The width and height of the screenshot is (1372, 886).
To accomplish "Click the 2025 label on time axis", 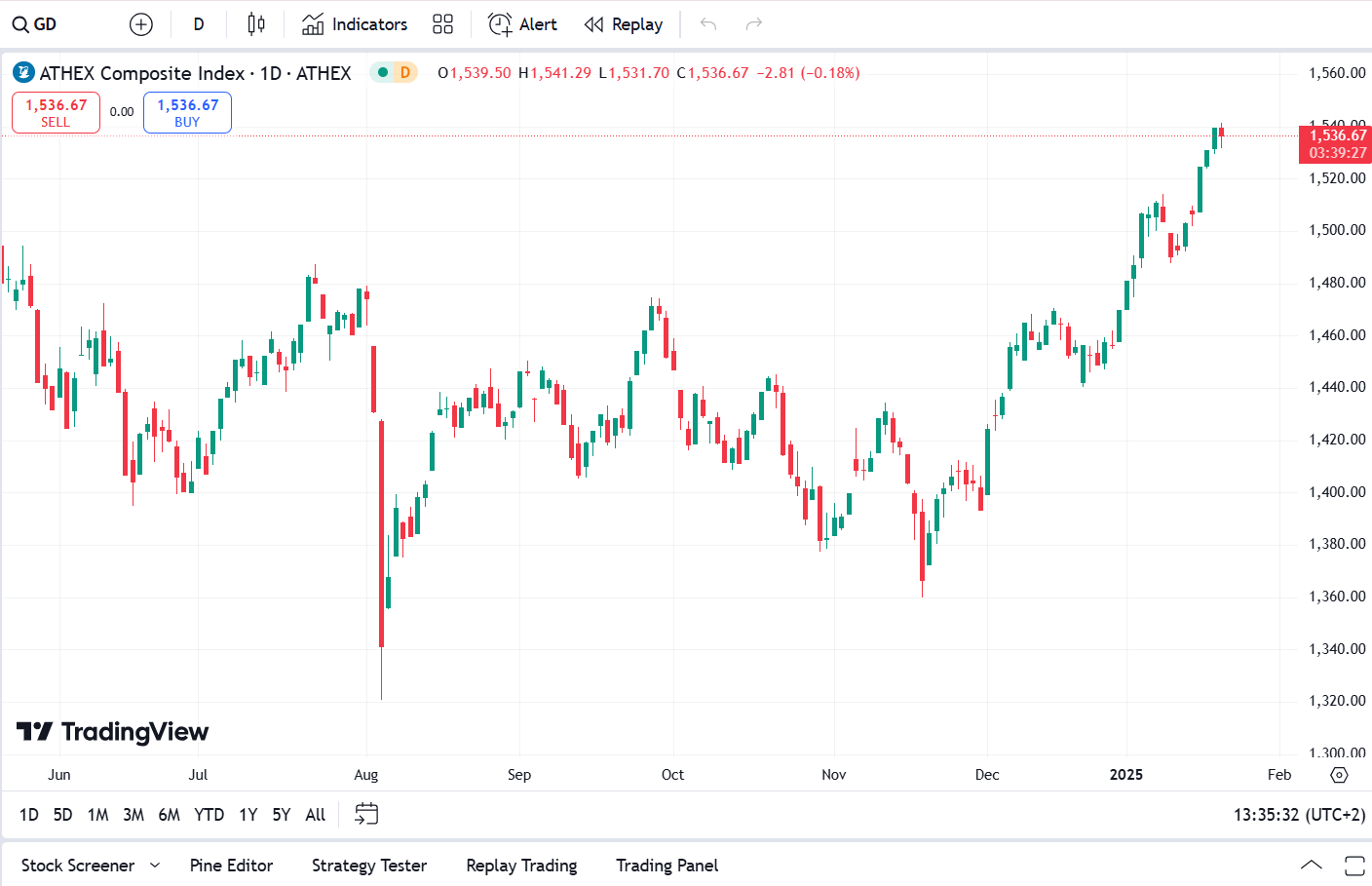I will [1126, 775].
